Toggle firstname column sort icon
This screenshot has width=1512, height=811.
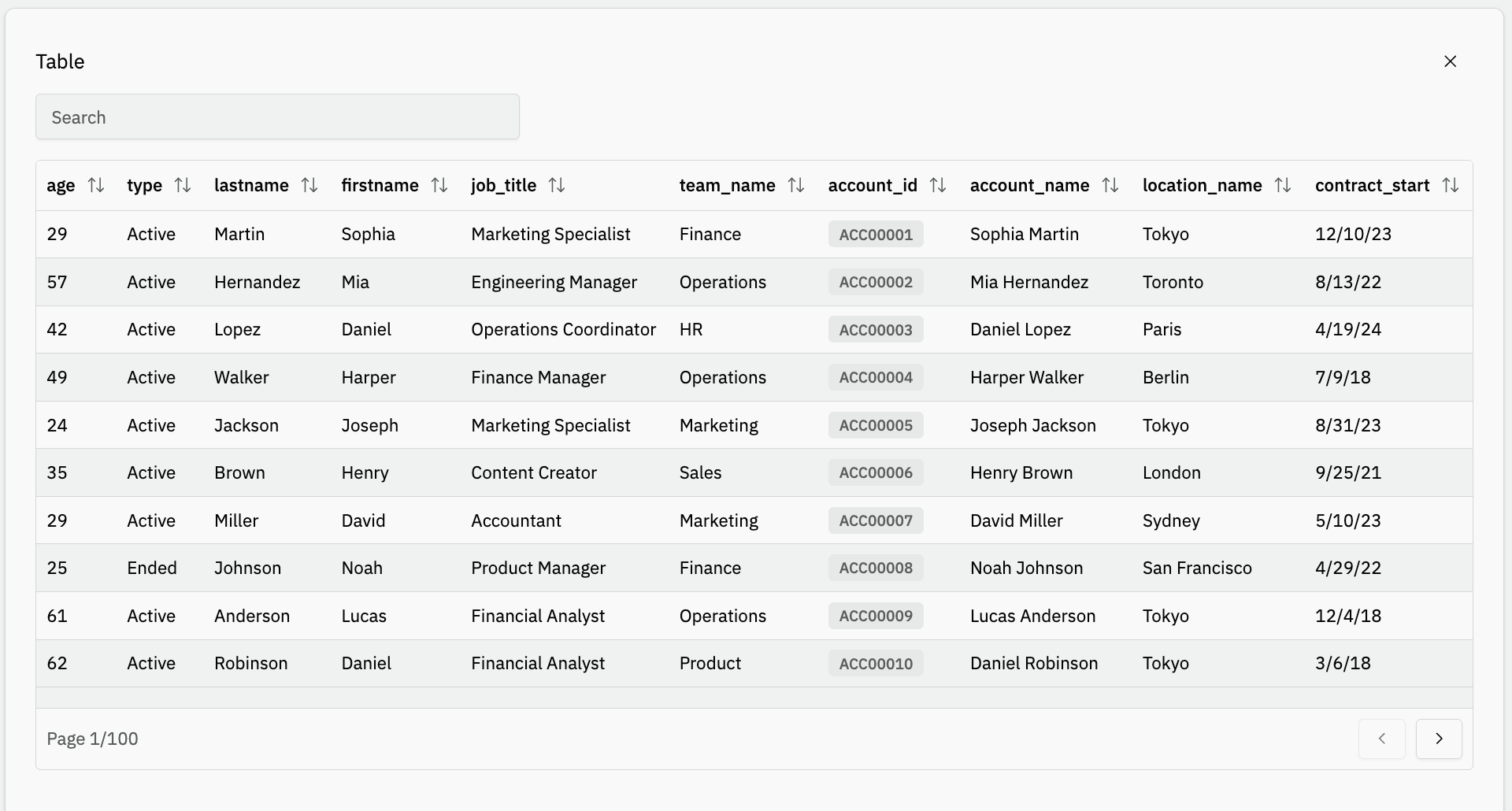point(439,185)
